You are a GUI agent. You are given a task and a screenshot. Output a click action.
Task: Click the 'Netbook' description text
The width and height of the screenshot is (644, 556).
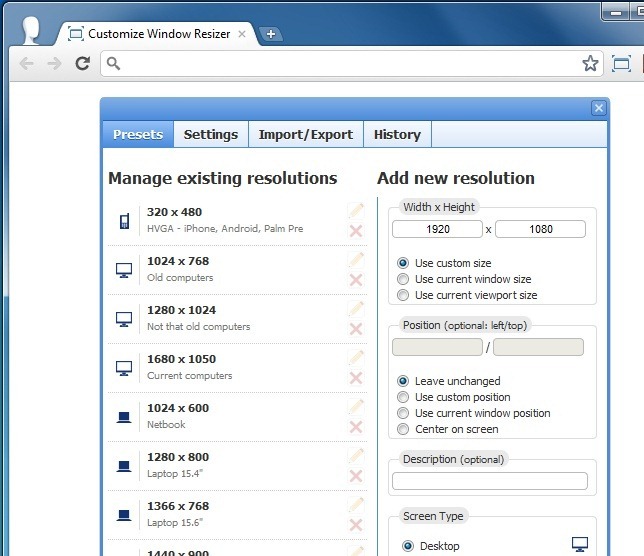click(166, 425)
